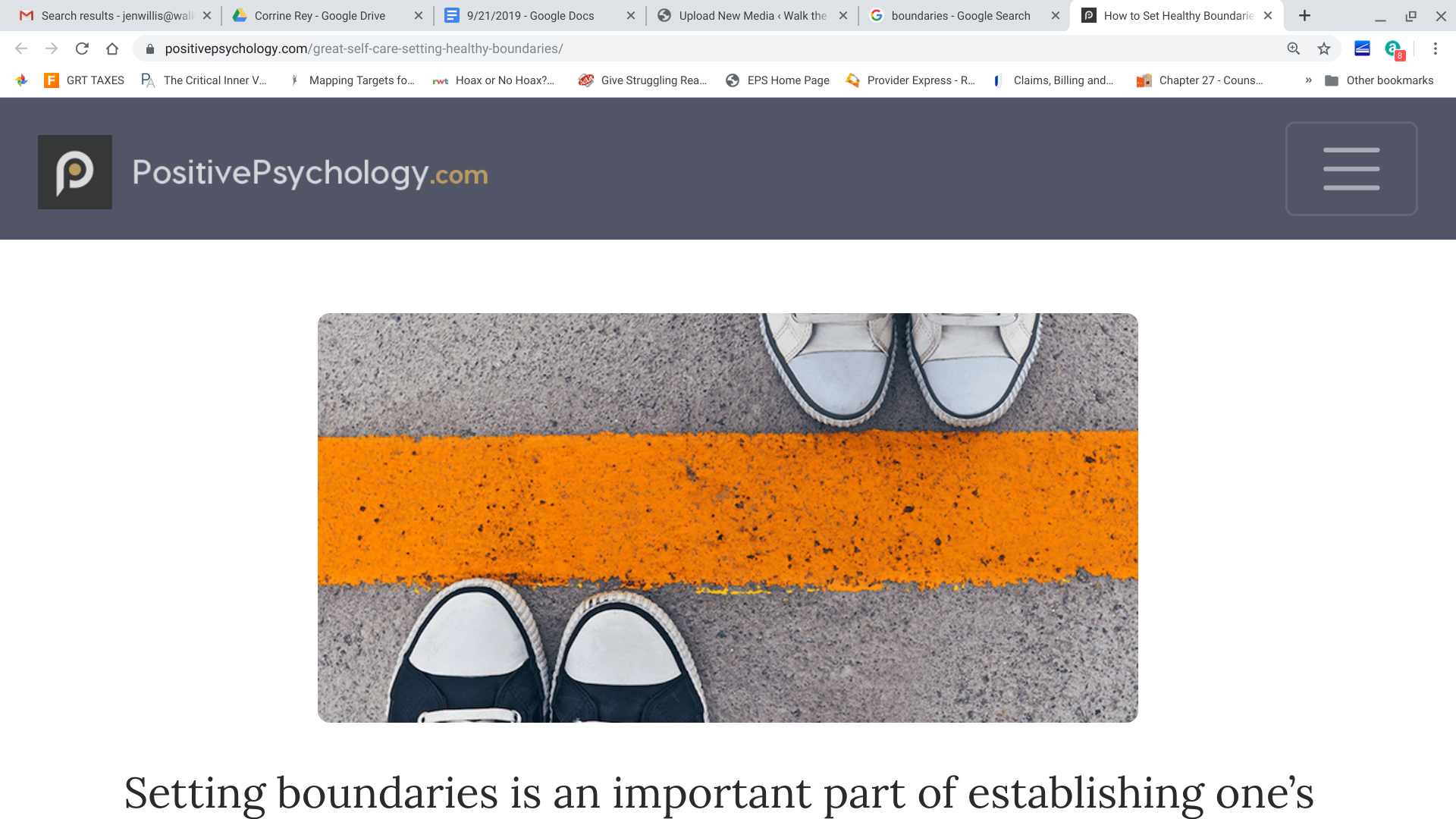
Task: Switch to the boundaries Google Search tab
Action: click(960, 15)
